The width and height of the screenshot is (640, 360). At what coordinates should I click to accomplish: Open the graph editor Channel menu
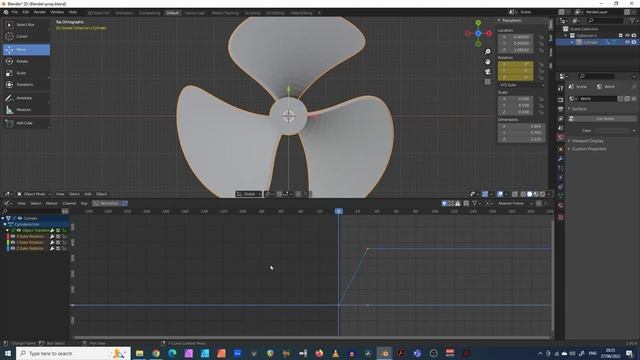tap(69, 203)
